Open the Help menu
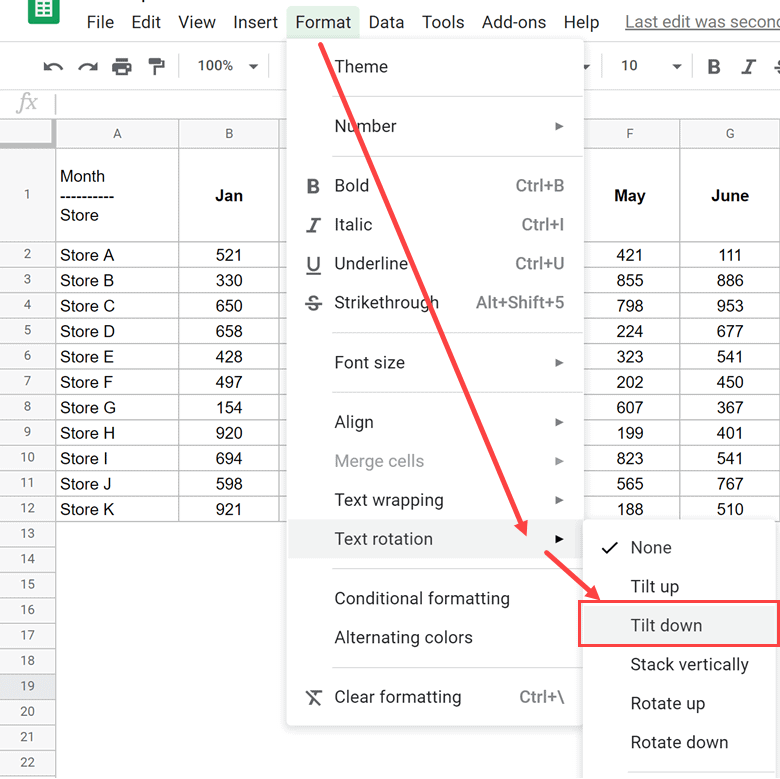The height and width of the screenshot is (779, 780). click(x=581, y=22)
